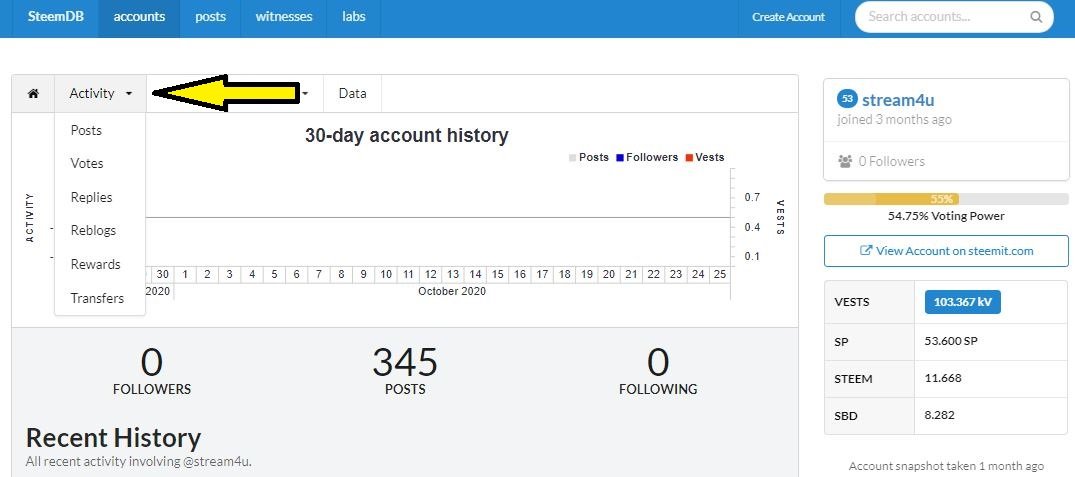Focus the Search accounts input field
1075x477 pixels.
[945, 17]
